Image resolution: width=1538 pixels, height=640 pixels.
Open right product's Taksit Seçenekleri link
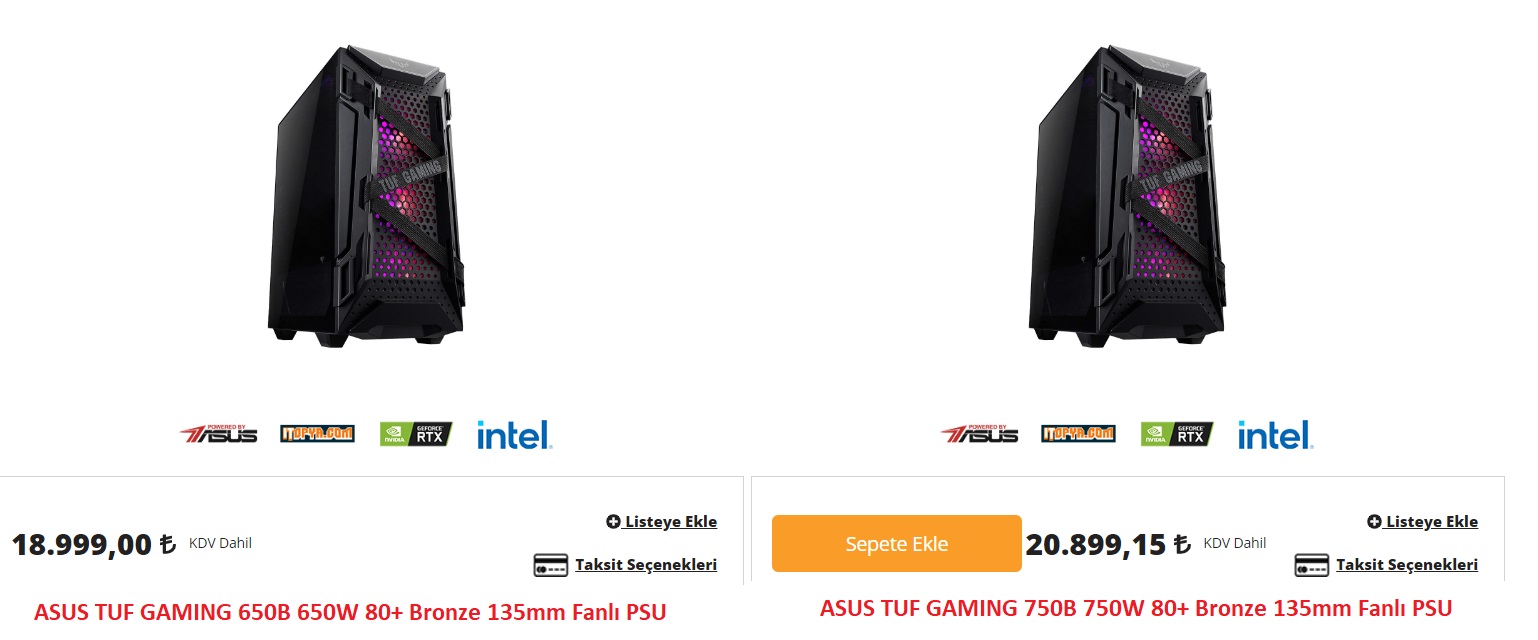1406,565
